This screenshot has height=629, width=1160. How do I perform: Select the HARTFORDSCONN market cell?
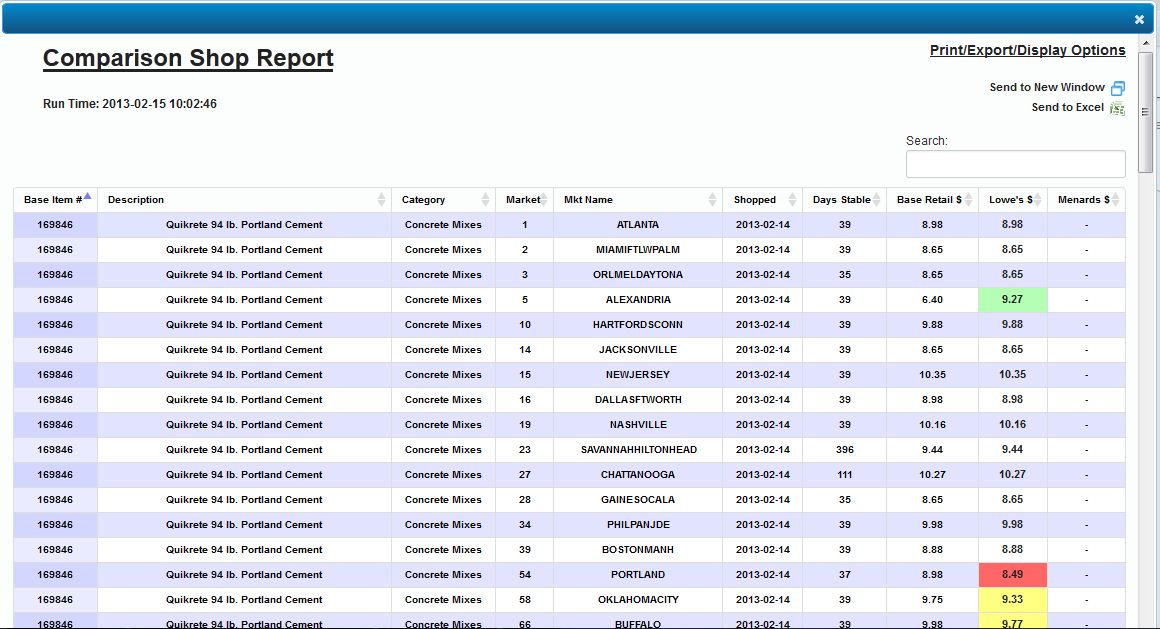(638, 325)
